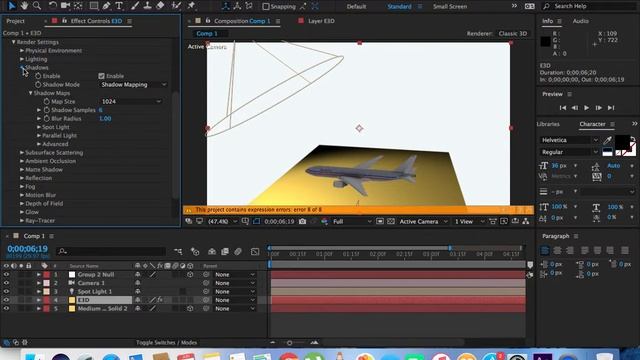Select the Pan Behind anchor tool
Screen dimensions: 640x360
tap(78, 6)
